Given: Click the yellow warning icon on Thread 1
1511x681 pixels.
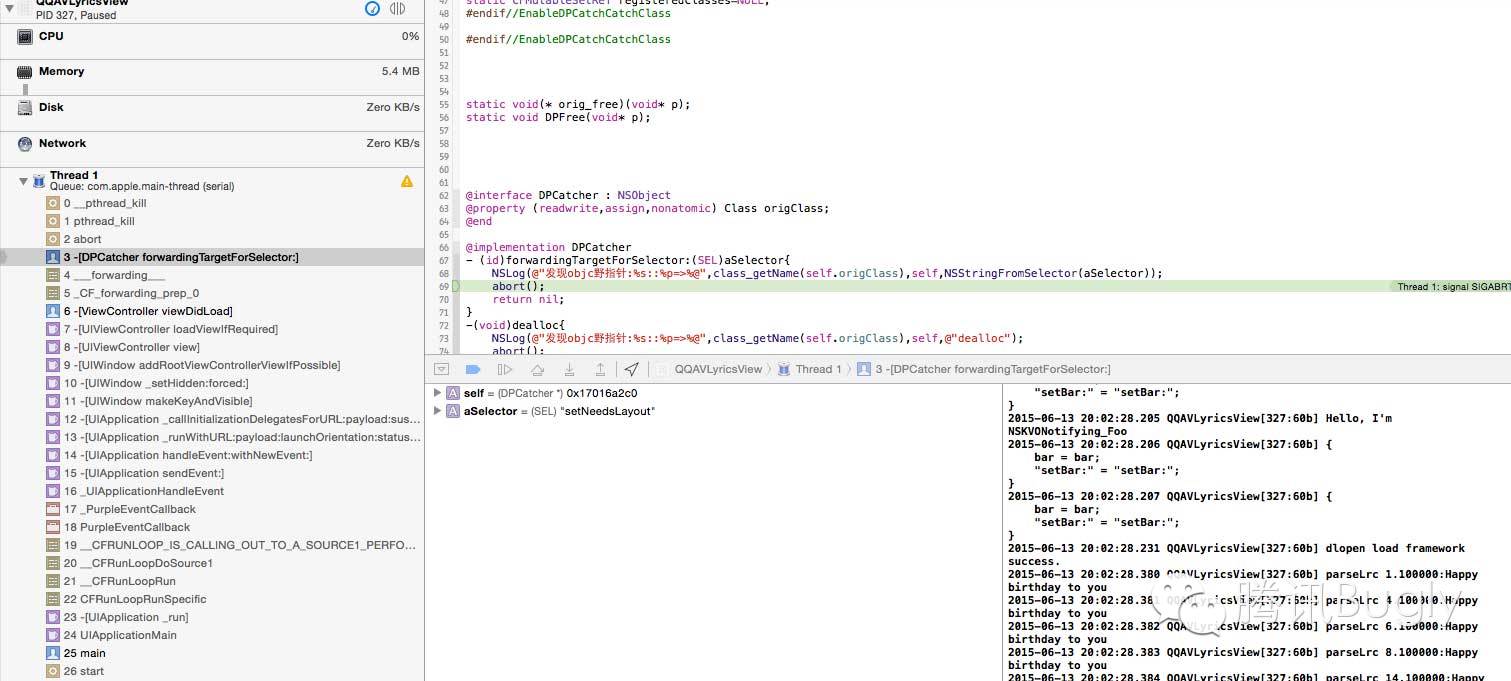Looking at the screenshot, I should click(x=406, y=181).
